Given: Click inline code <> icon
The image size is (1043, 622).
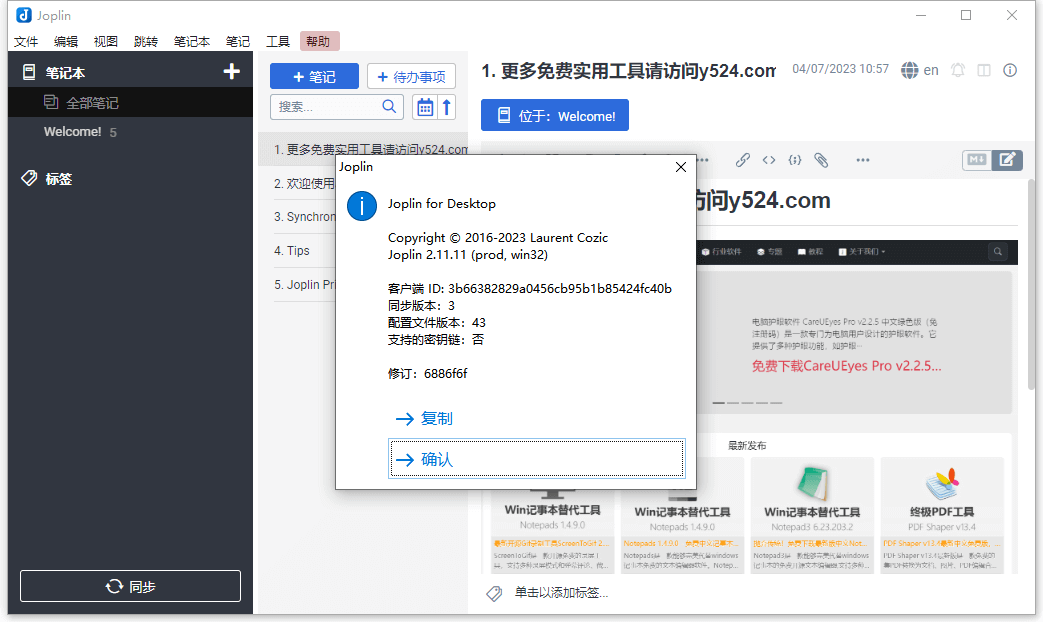Looking at the screenshot, I should pyautogui.click(x=769, y=160).
